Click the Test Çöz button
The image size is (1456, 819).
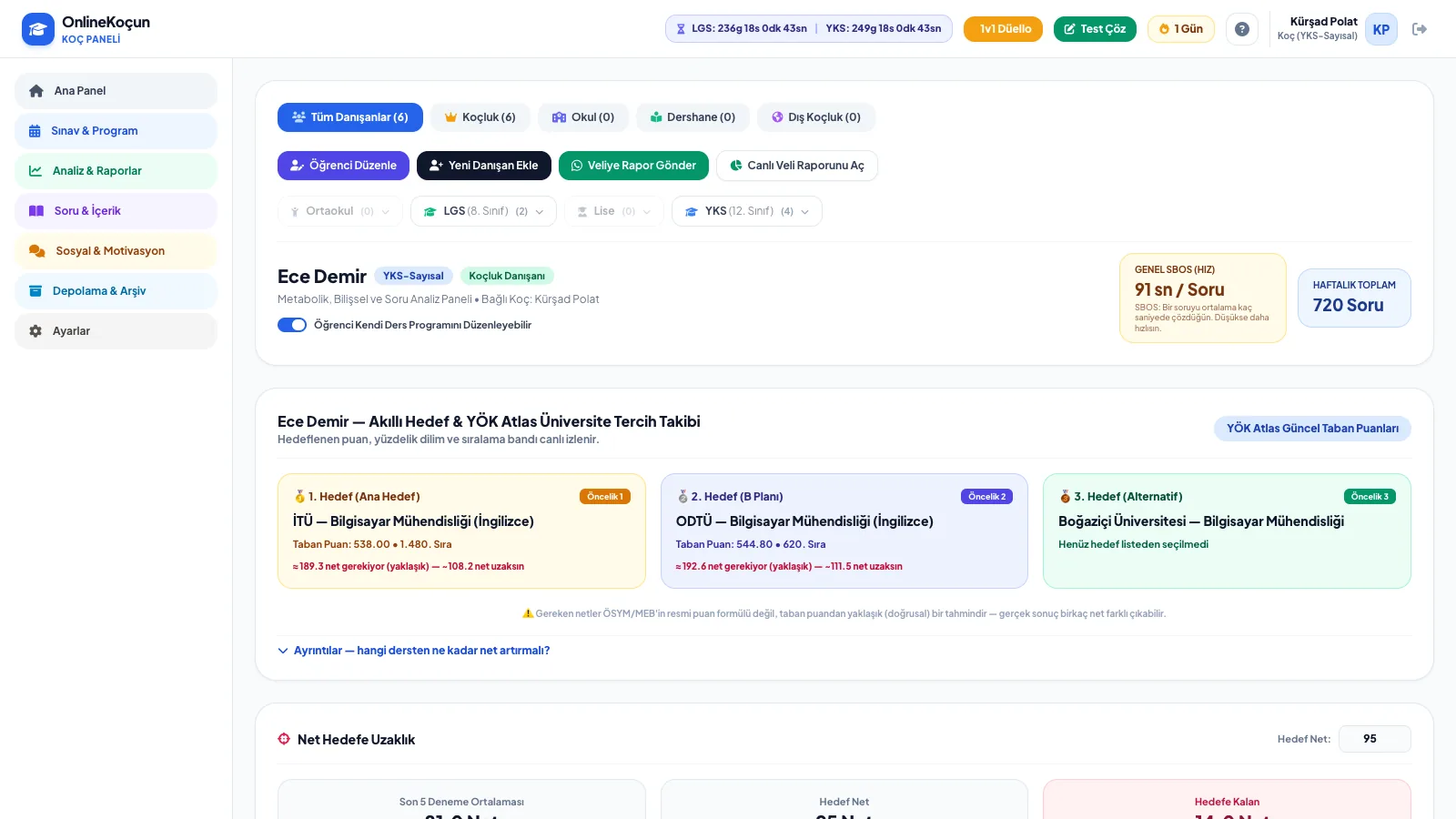coord(1095,29)
